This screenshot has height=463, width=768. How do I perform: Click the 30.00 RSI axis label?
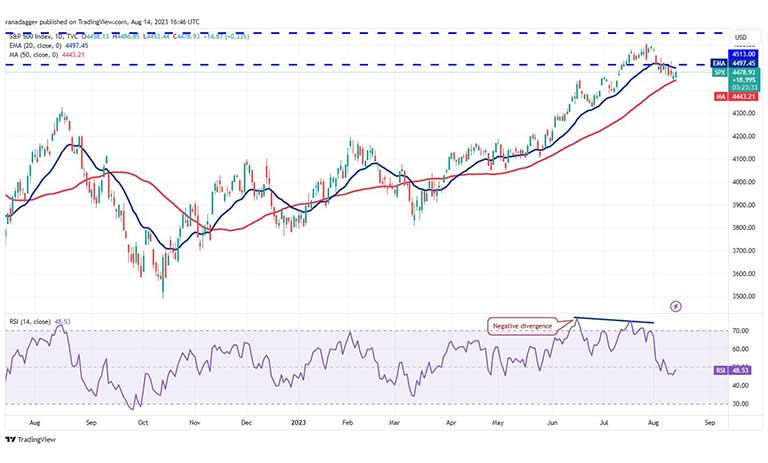(x=742, y=404)
